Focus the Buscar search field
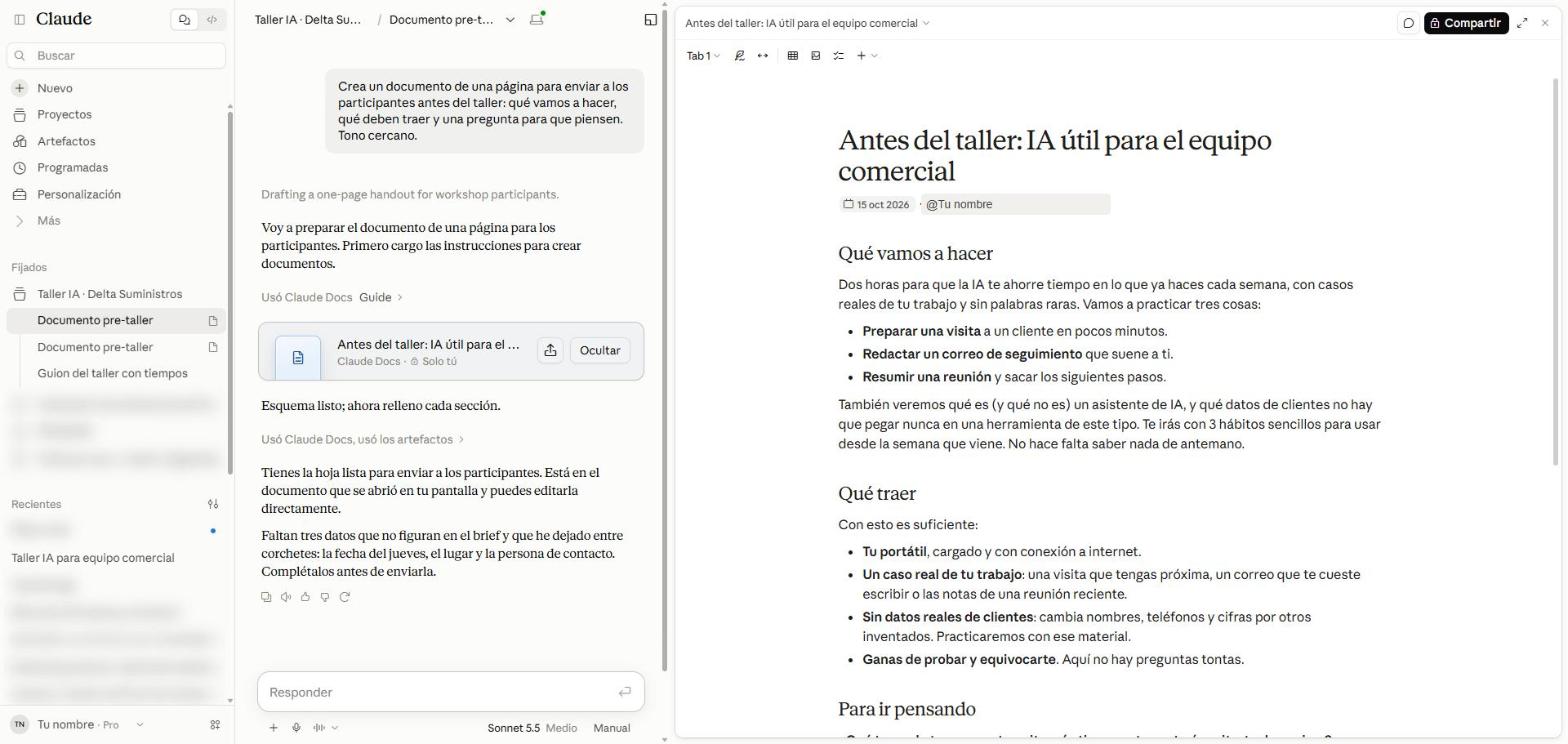Viewport: 1568px width, 744px height. point(116,55)
